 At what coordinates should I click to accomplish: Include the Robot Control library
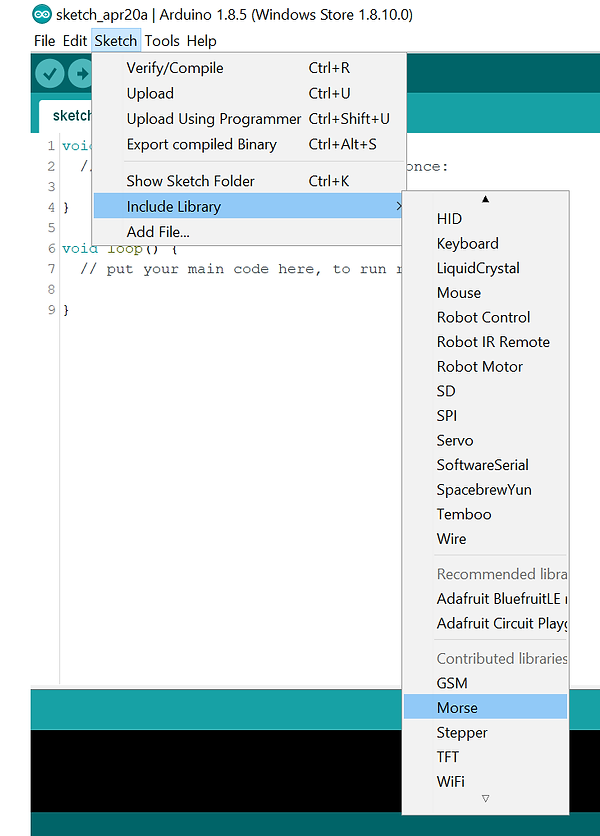485,317
